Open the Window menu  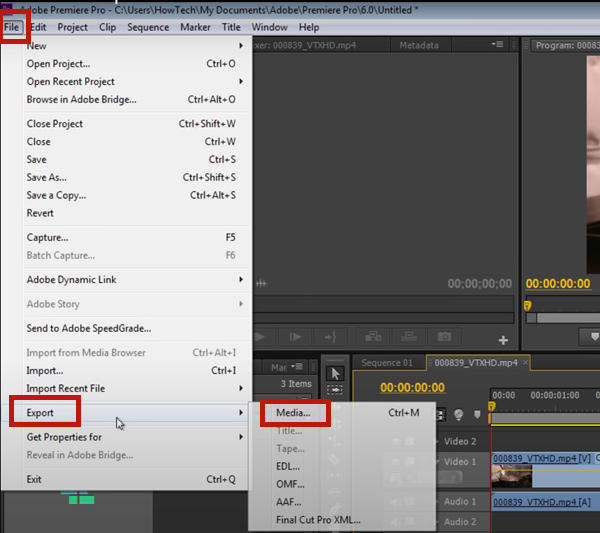tap(269, 27)
